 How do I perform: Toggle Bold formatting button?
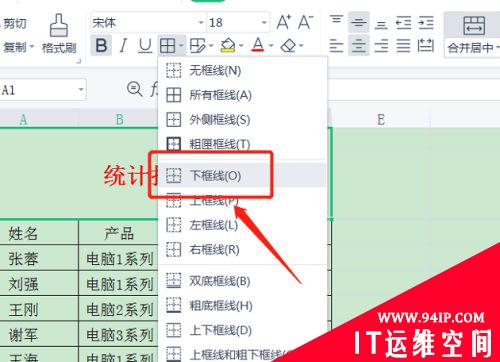pos(101,46)
